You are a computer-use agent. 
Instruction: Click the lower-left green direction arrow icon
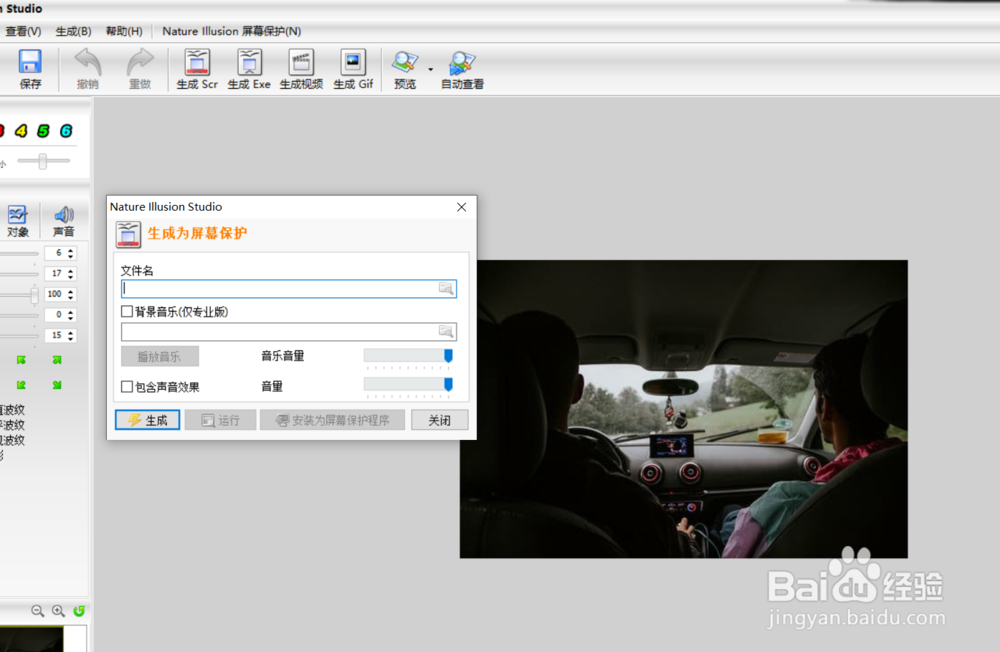[x=21, y=385]
